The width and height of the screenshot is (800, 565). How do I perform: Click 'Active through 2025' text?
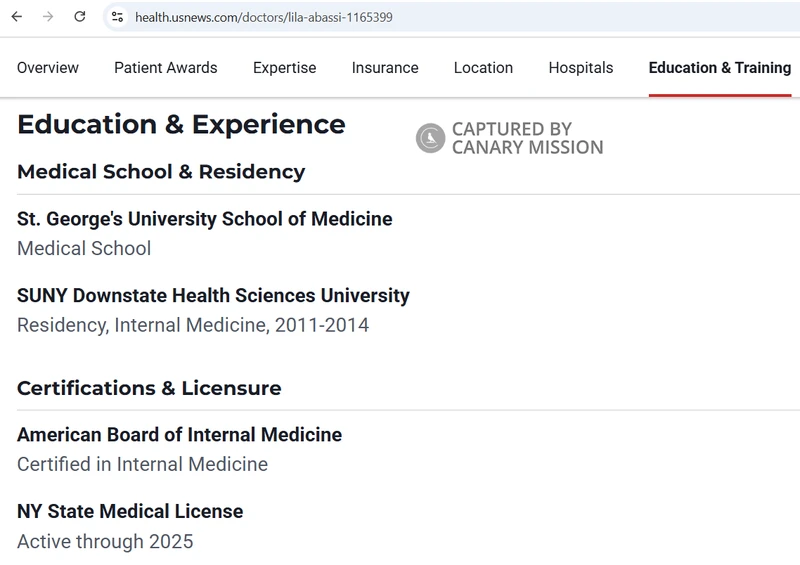(105, 542)
